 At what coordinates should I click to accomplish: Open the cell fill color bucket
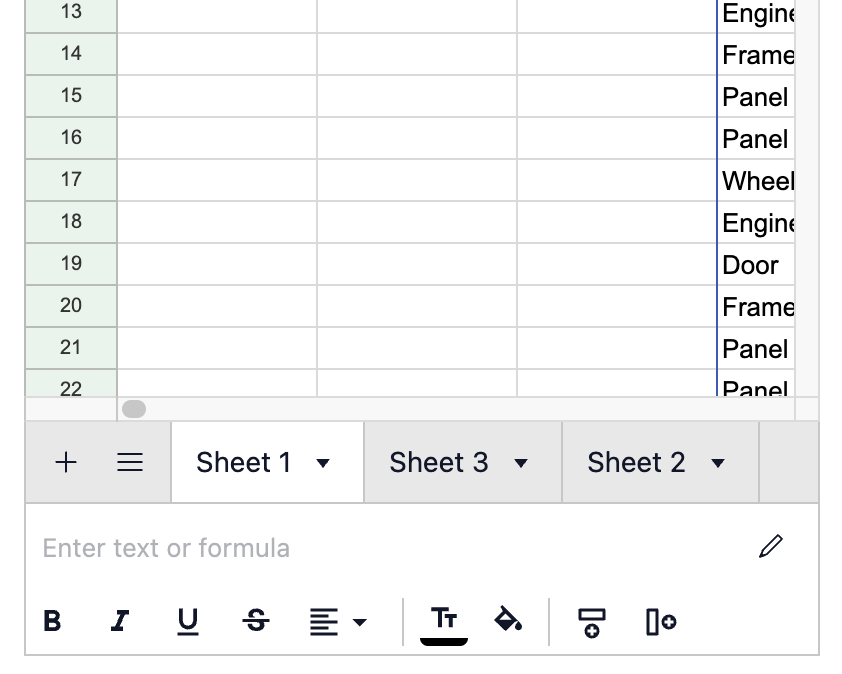tap(509, 621)
